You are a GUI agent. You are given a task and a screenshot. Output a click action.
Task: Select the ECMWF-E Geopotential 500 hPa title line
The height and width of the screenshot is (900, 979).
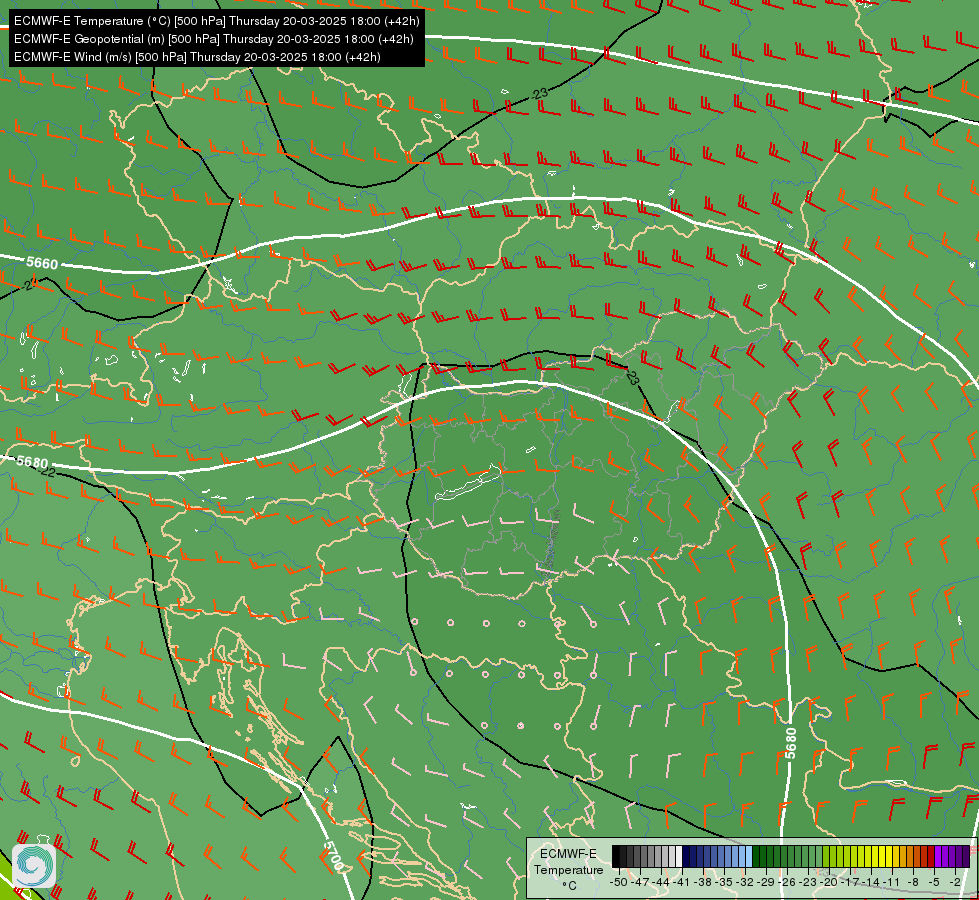214,39
